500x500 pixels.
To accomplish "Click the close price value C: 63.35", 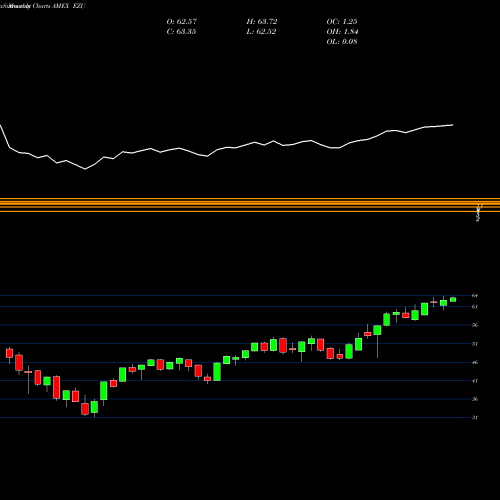I will pyautogui.click(x=181, y=32).
